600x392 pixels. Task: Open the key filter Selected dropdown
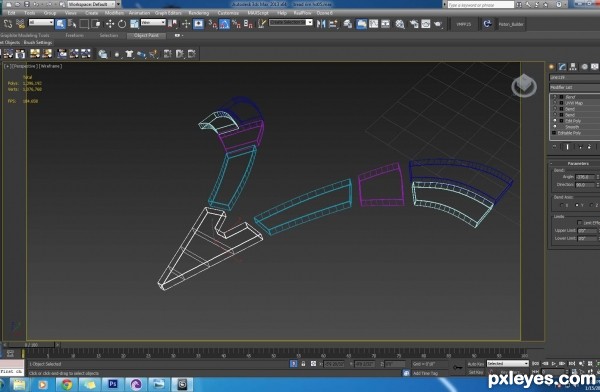click(508, 363)
